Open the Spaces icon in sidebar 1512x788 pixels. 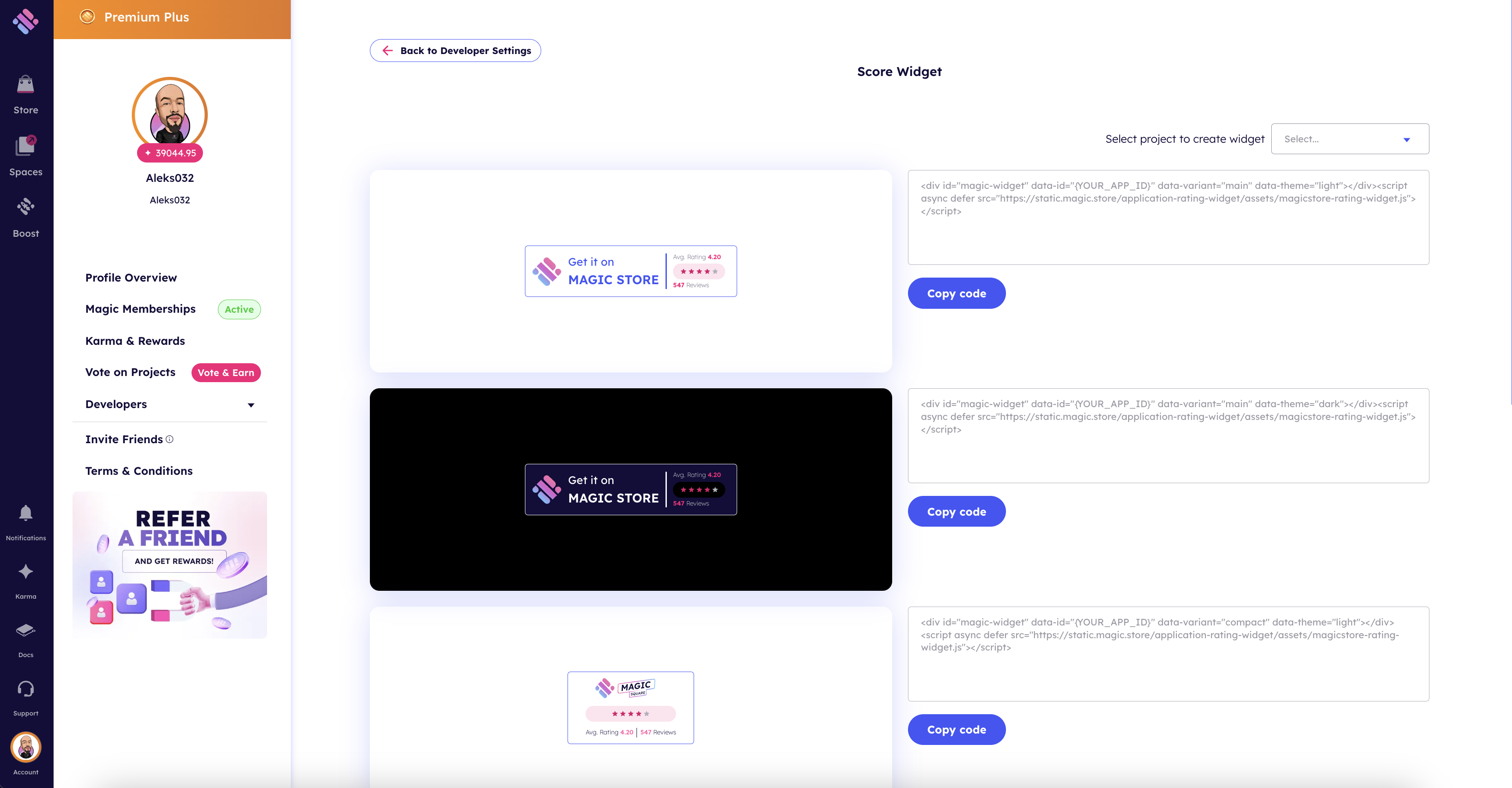(x=26, y=145)
